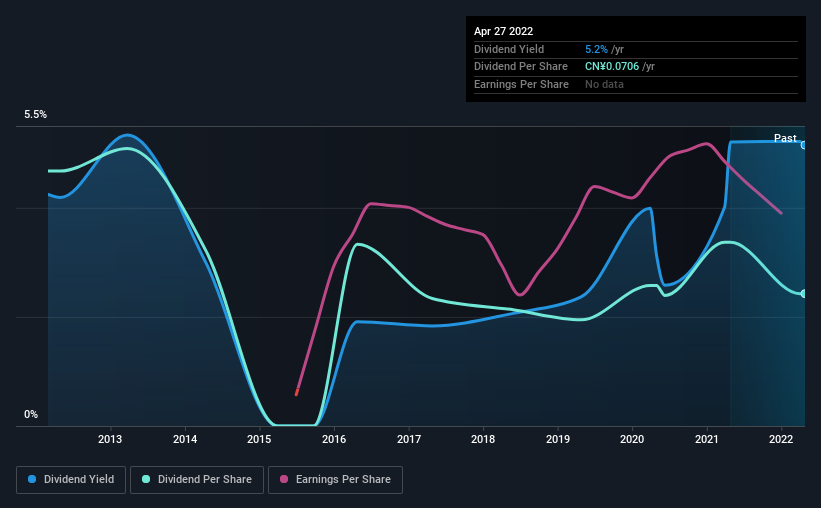The width and height of the screenshot is (821, 508).
Task: Click the Past label on the chart
Action: pyautogui.click(x=785, y=138)
